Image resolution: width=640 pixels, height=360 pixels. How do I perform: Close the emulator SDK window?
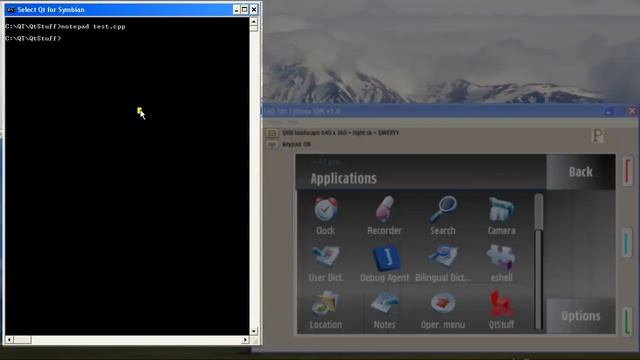tap(632, 111)
